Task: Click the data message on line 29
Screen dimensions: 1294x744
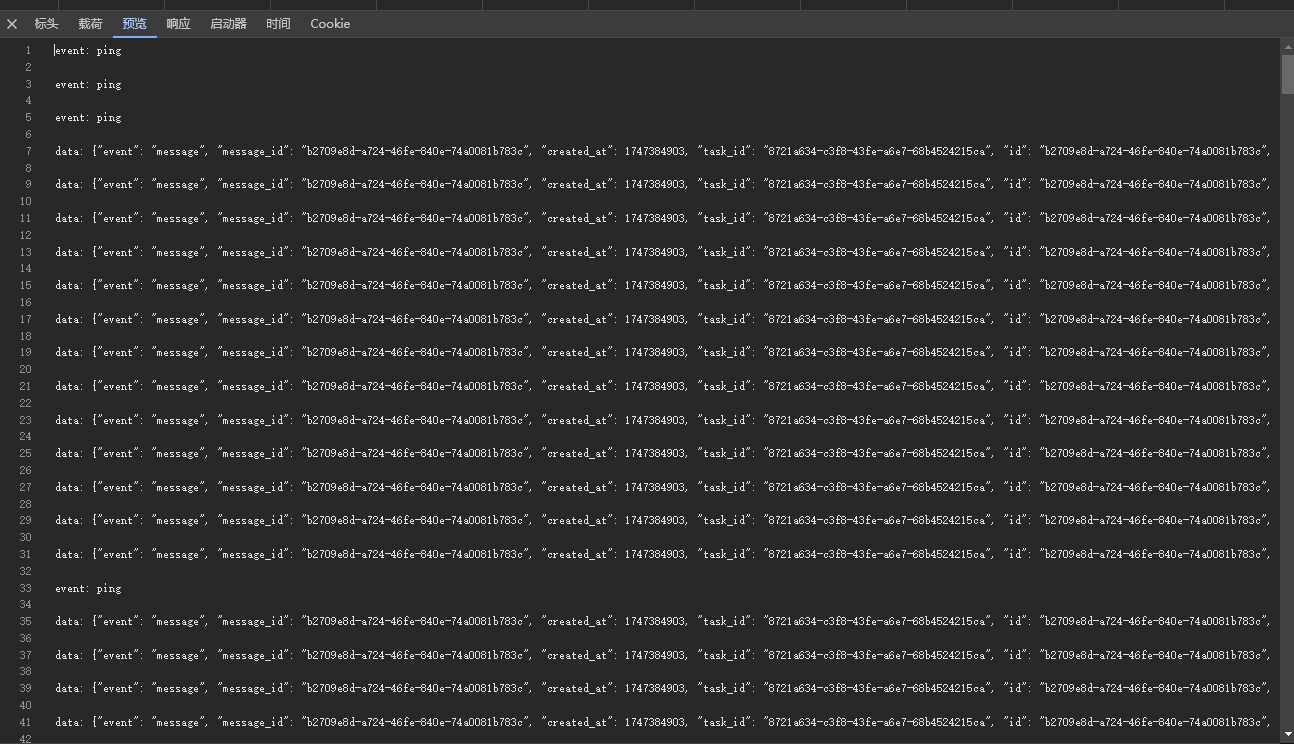Action: [664, 521]
